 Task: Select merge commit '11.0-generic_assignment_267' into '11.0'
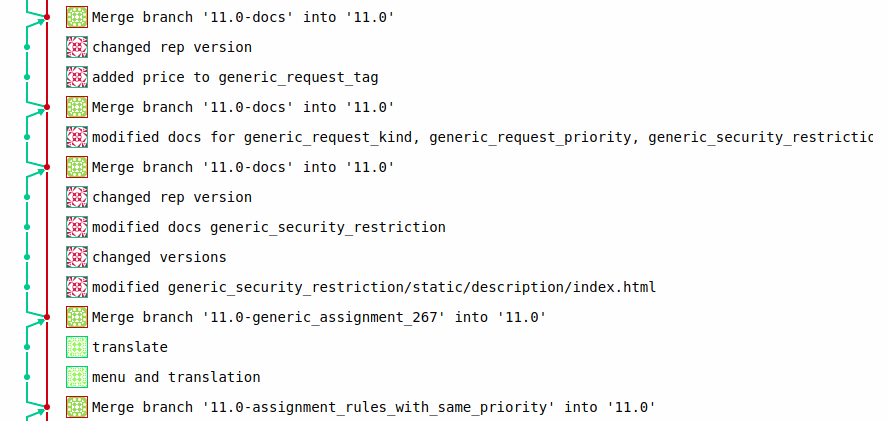319,317
